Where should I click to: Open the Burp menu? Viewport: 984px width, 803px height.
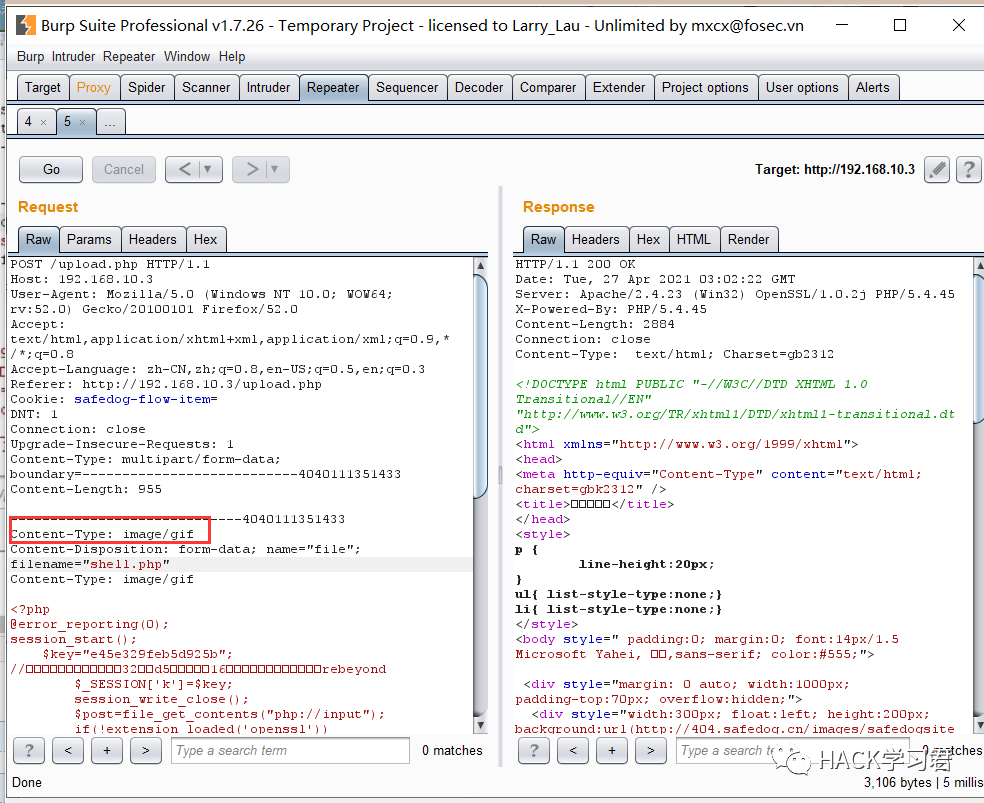30,56
